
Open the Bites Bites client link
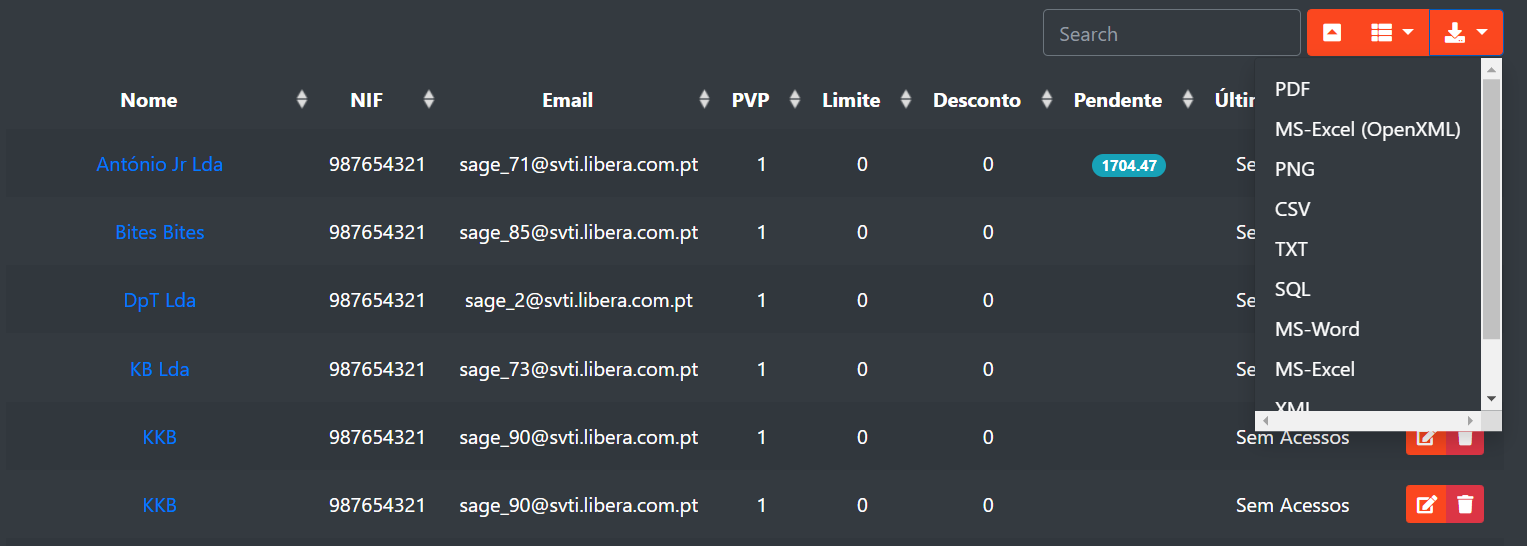coord(159,232)
